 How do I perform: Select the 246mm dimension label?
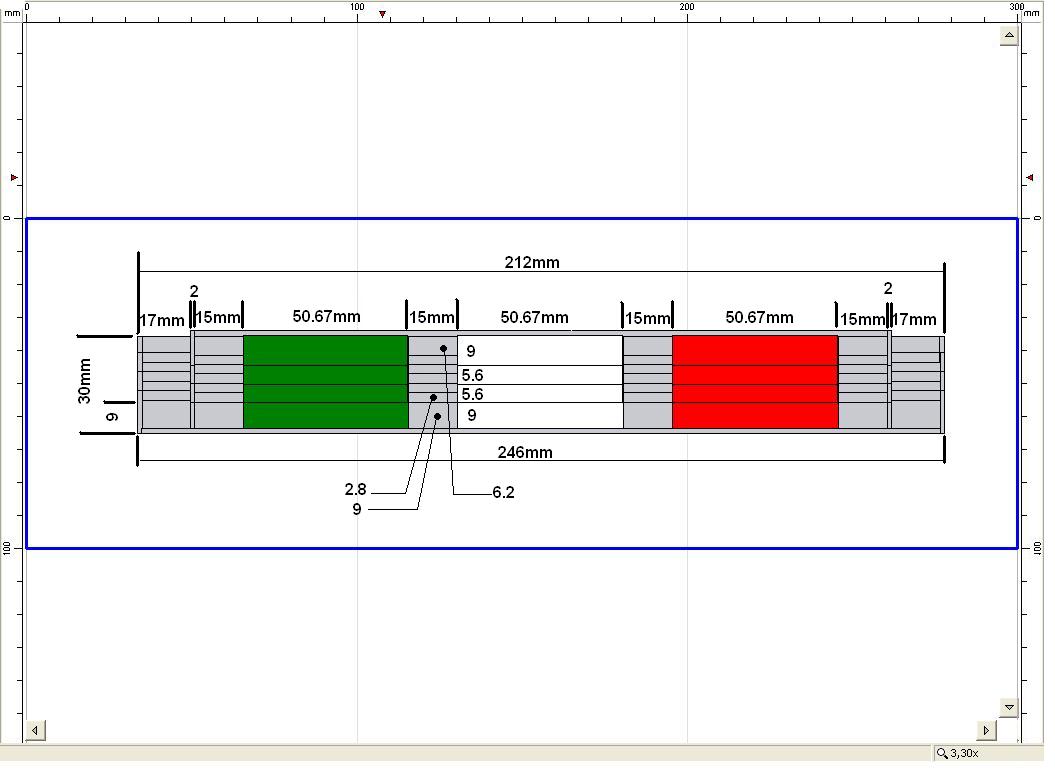525,452
